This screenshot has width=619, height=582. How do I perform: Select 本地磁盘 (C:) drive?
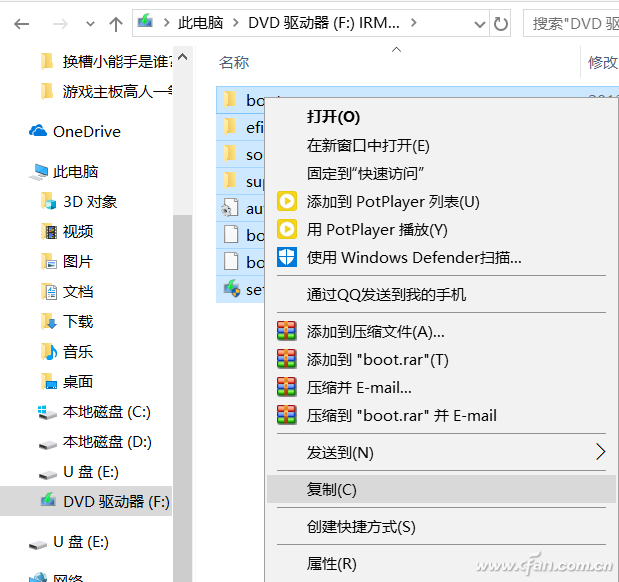107,412
